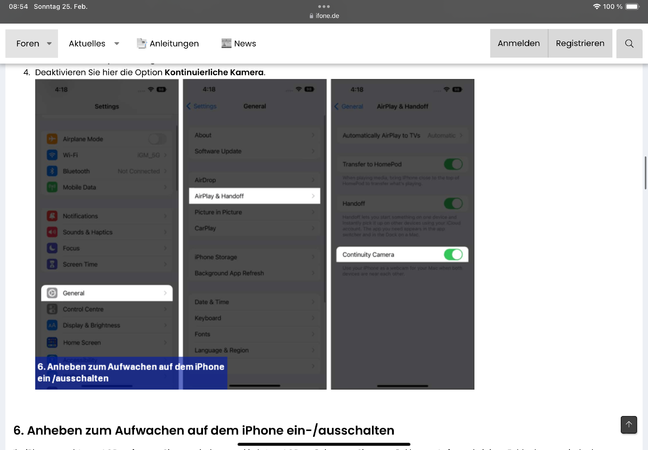
Task: Open the Aktuelles menu
Action: click(87, 43)
